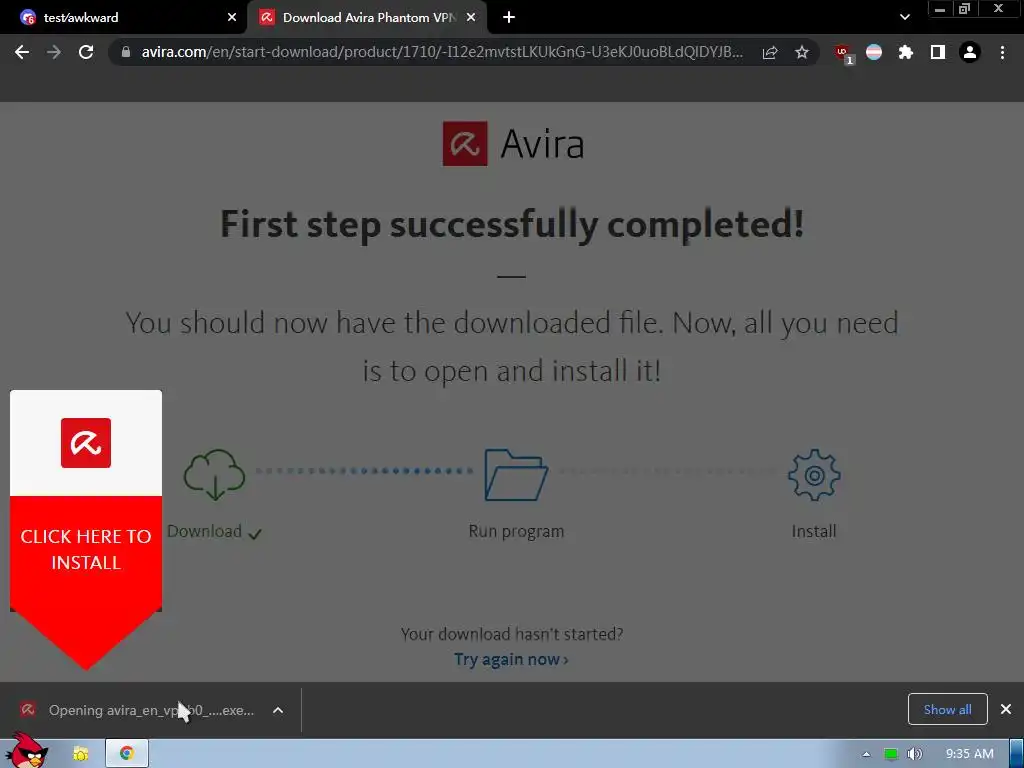Screen dimensions: 1024x768
Task: Click the address bar URL
Action: (x=442, y=52)
